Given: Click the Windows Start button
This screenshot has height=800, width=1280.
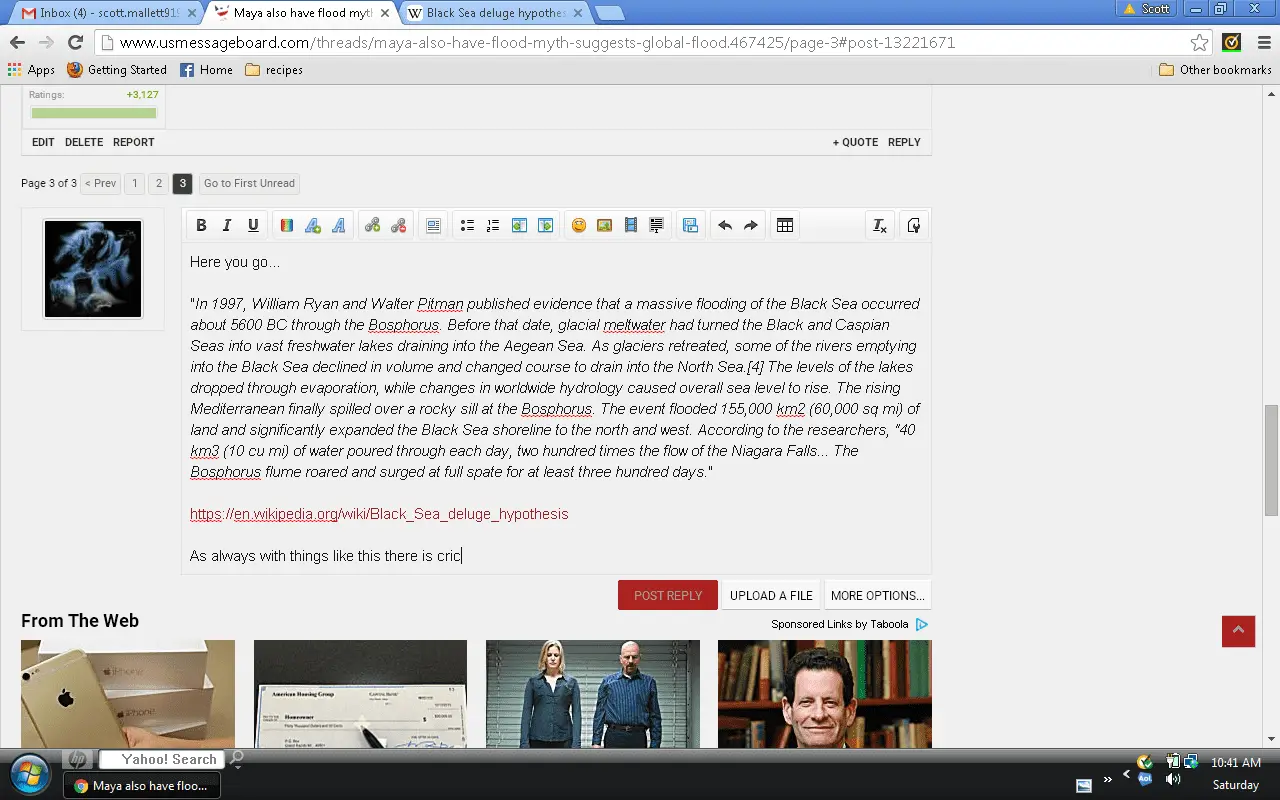Looking at the screenshot, I should (x=28, y=773).
